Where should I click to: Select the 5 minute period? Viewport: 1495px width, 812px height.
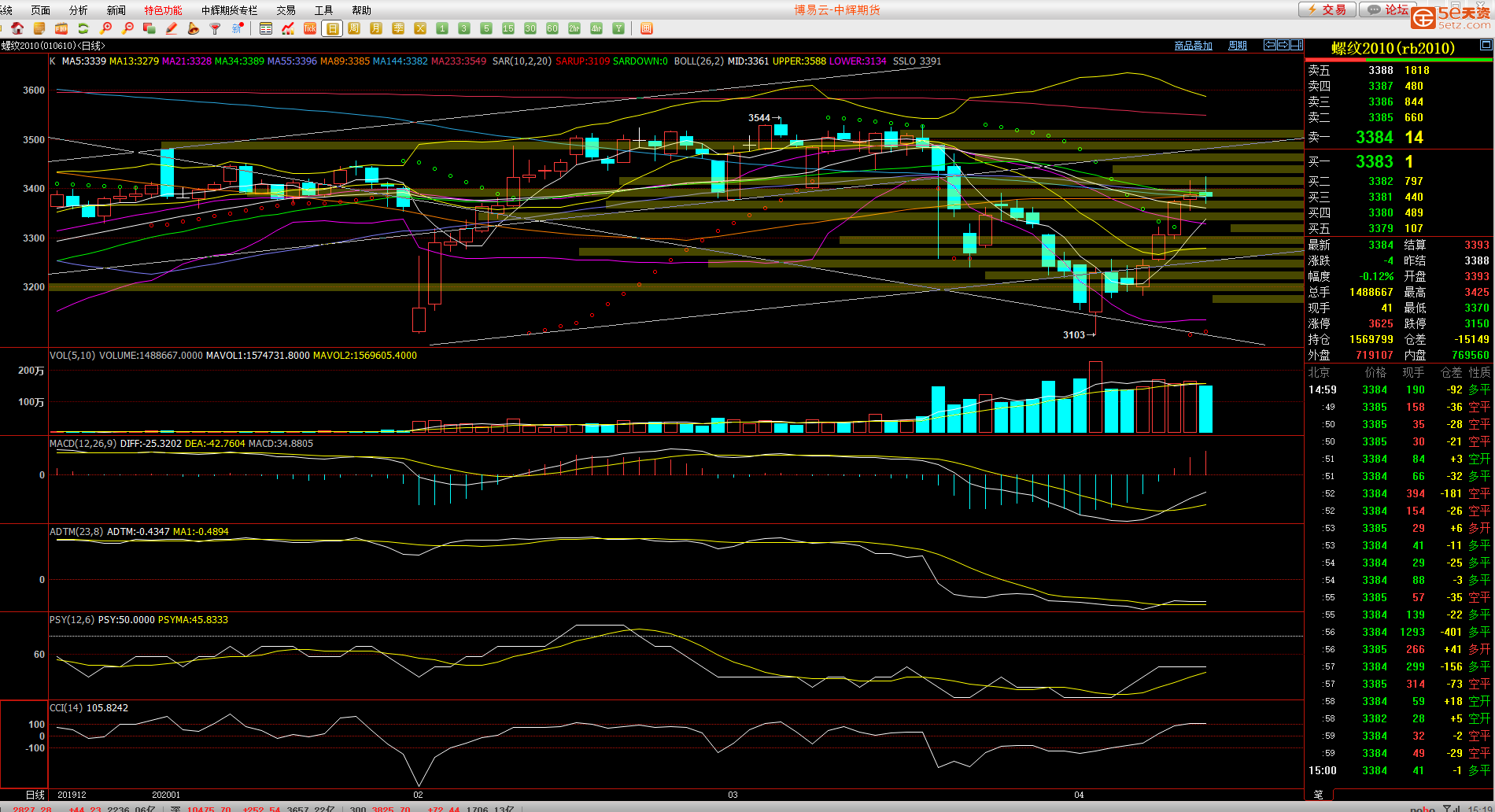486,28
